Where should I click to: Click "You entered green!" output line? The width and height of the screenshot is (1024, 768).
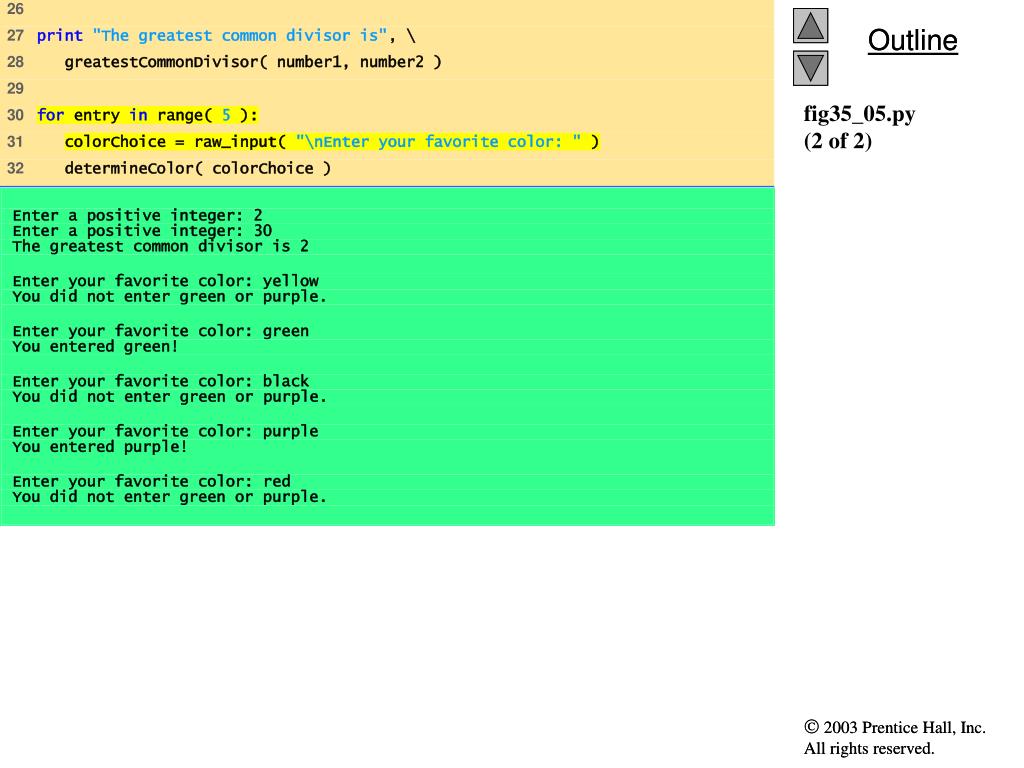tap(95, 347)
